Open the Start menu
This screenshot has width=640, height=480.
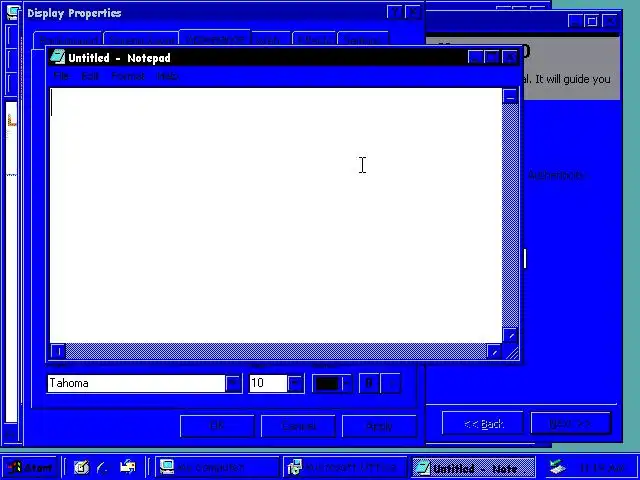click(x=29, y=468)
